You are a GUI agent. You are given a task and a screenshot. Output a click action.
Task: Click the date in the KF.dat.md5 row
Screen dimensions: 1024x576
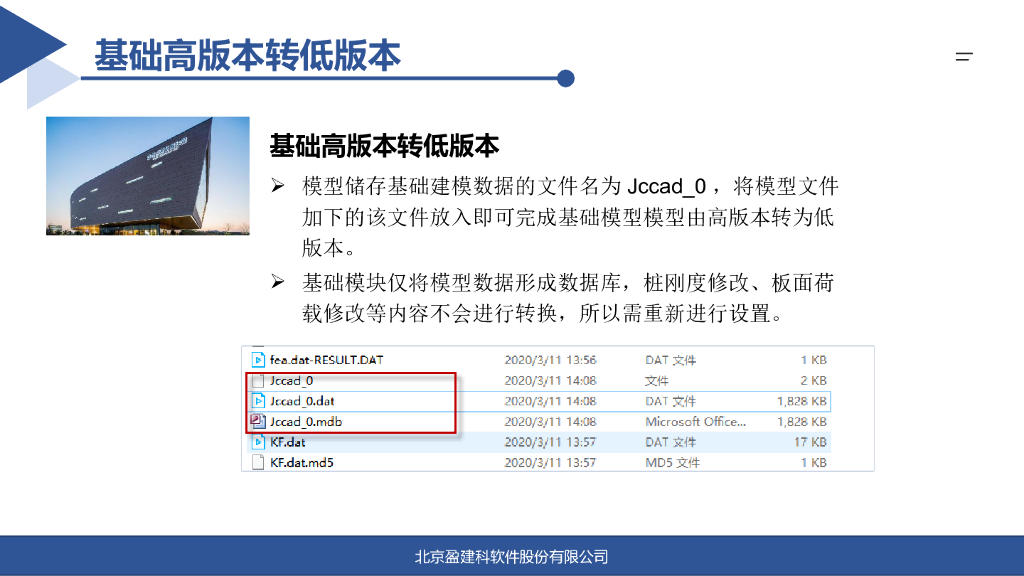click(550, 462)
